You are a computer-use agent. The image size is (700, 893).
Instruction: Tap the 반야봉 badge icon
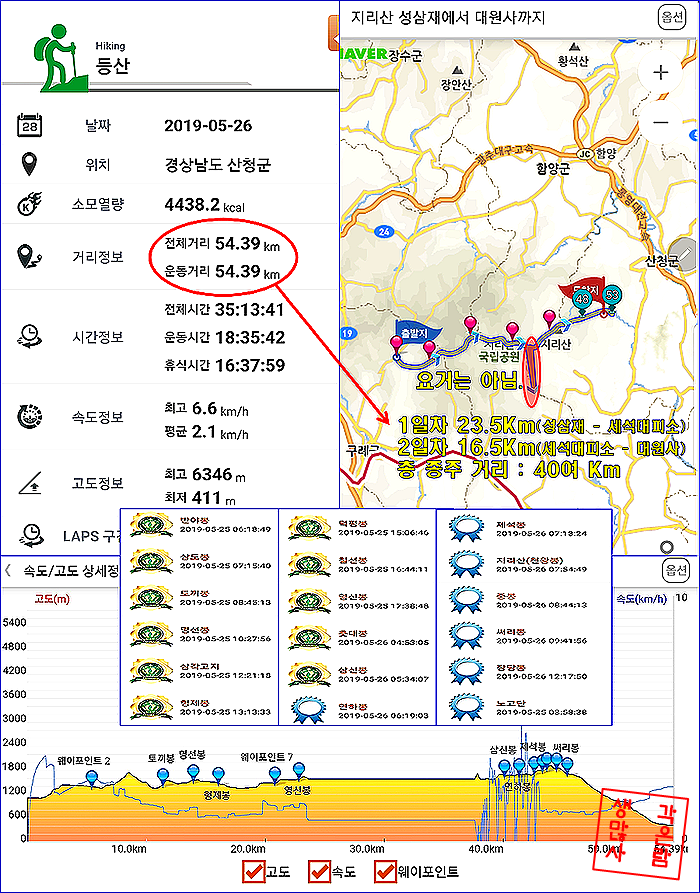pyautogui.click(x=150, y=525)
